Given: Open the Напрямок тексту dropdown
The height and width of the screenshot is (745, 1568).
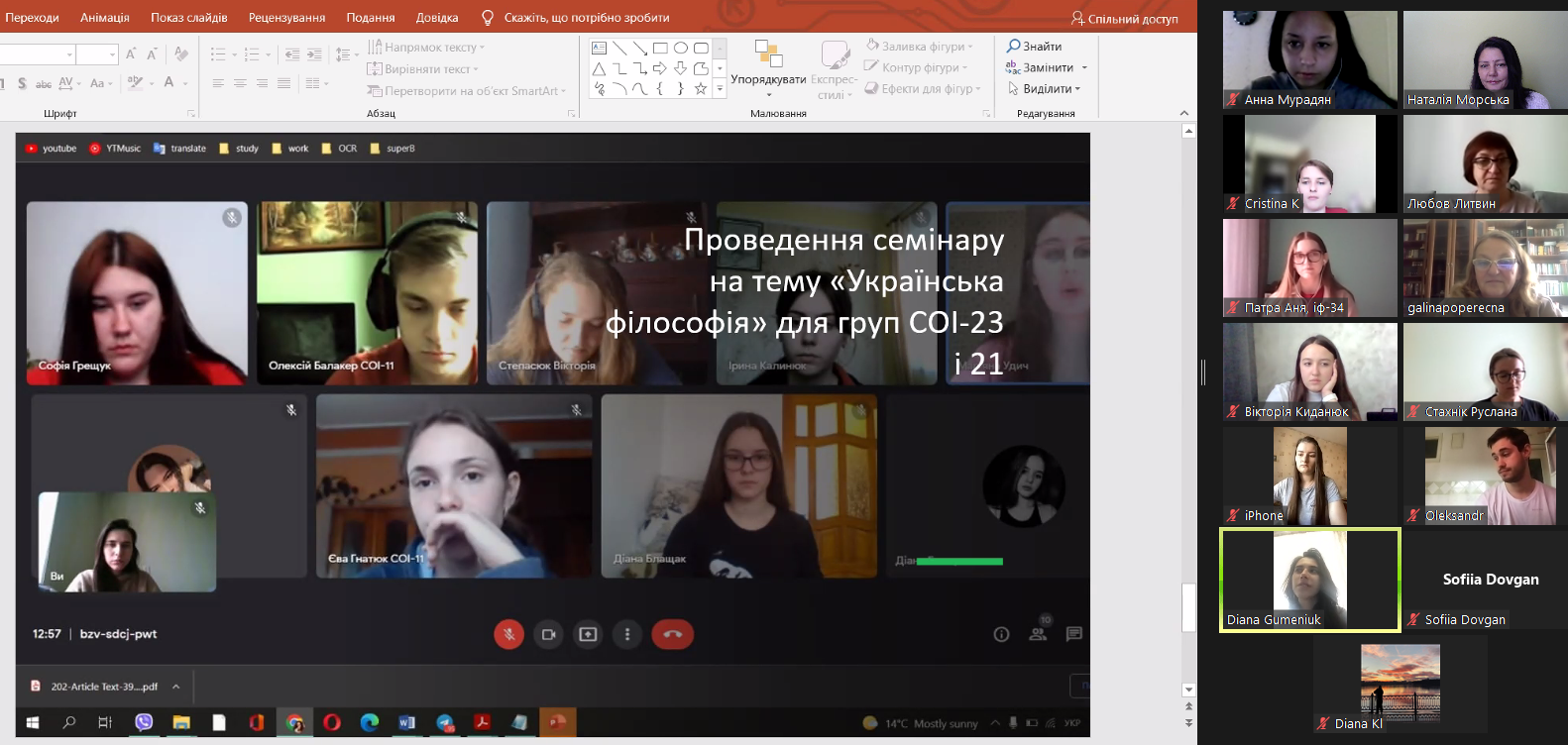Looking at the screenshot, I should (x=426, y=48).
